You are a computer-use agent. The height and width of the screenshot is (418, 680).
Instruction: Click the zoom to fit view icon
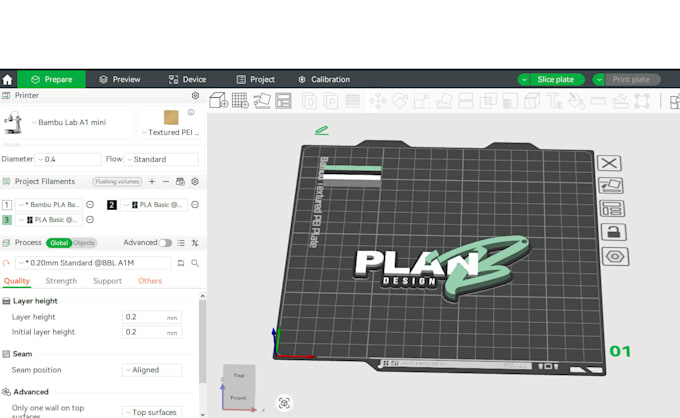tap(284, 403)
